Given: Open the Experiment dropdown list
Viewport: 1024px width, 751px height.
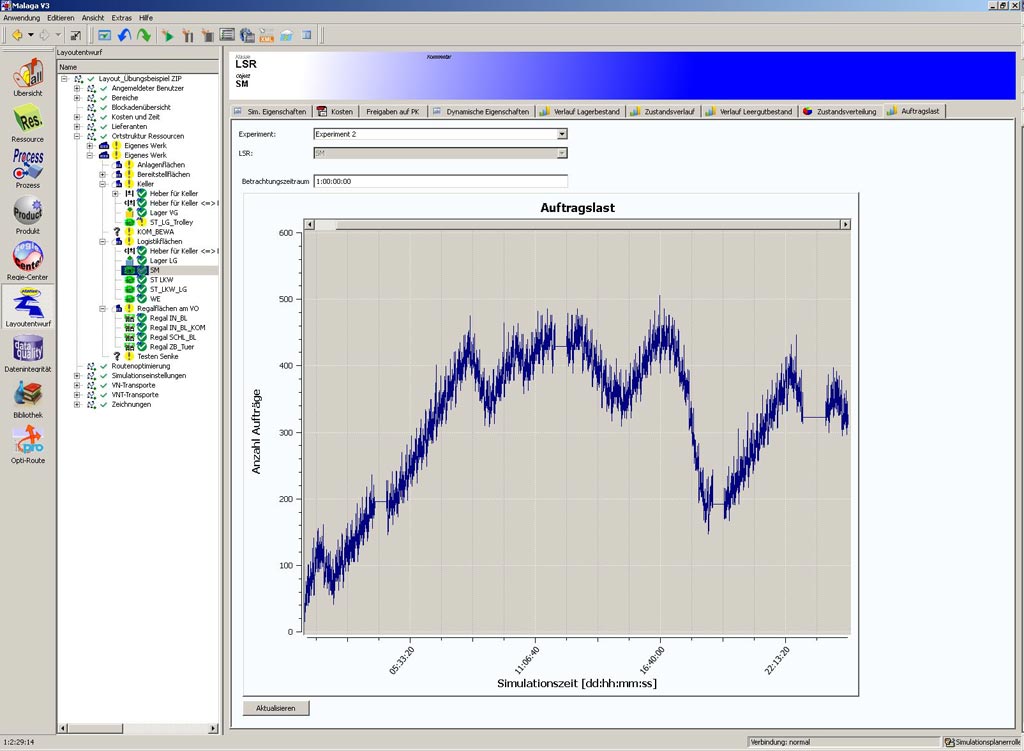Looking at the screenshot, I should coord(561,133).
